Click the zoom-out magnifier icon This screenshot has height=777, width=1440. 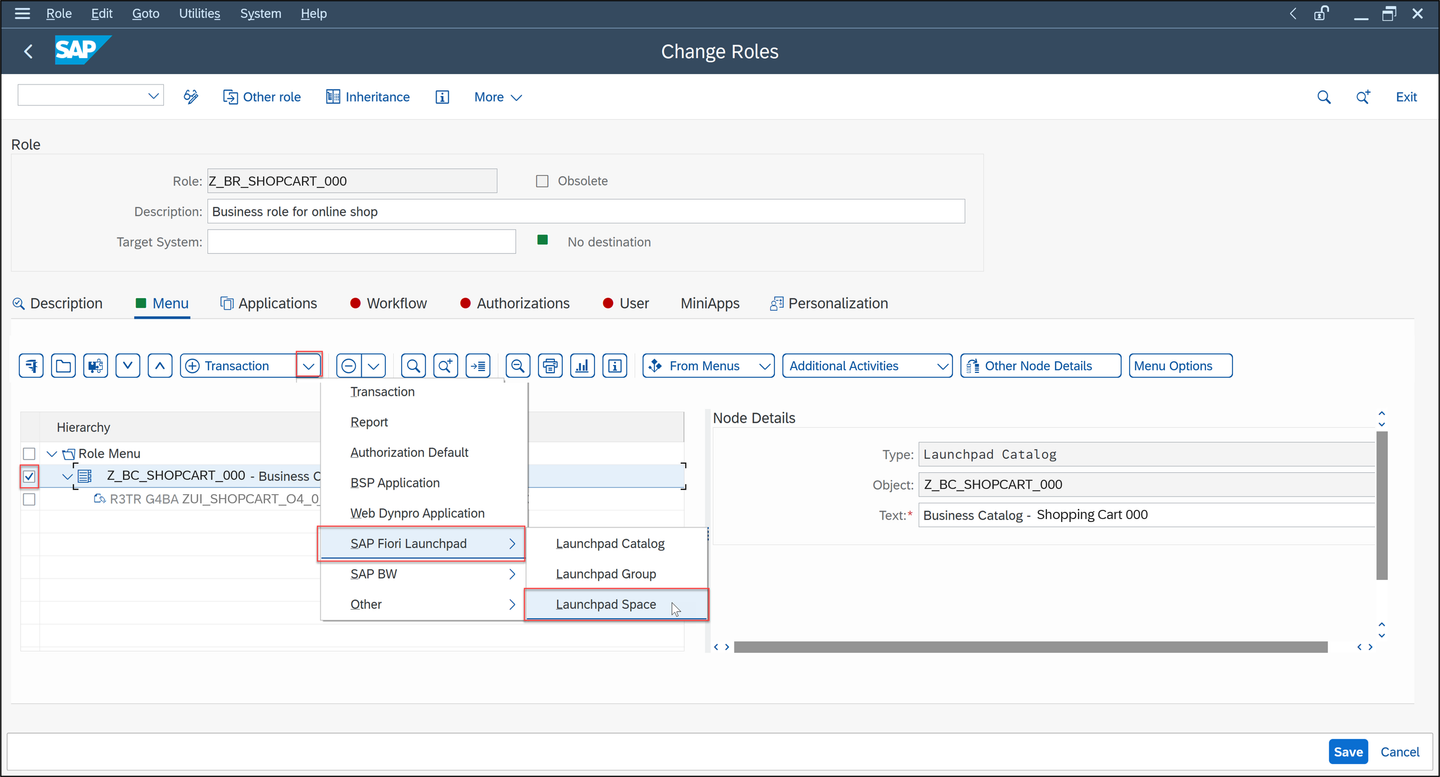pyautogui.click(x=518, y=366)
